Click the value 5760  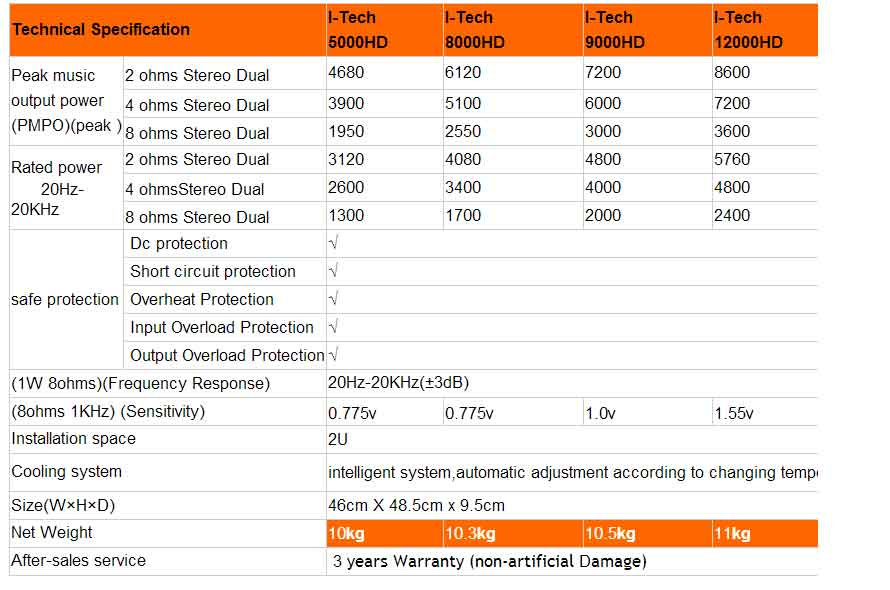pyautogui.click(x=732, y=160)
